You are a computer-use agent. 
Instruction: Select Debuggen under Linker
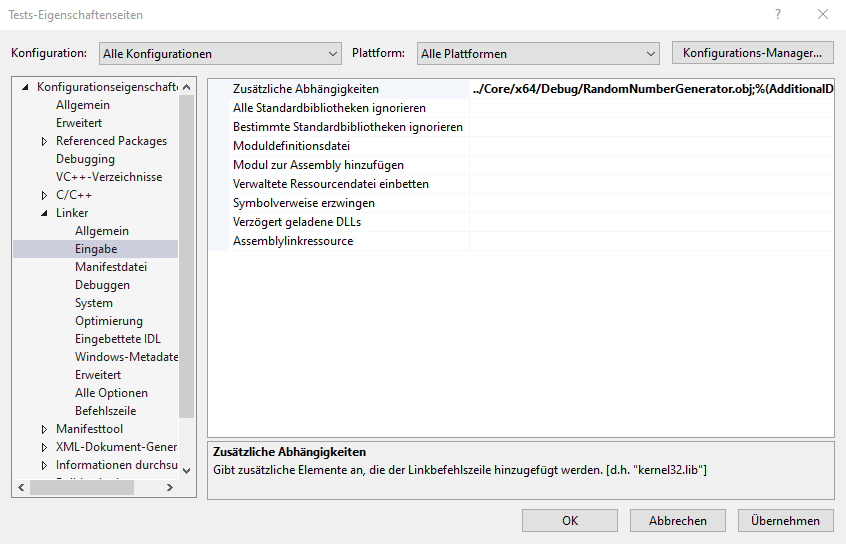102,285
